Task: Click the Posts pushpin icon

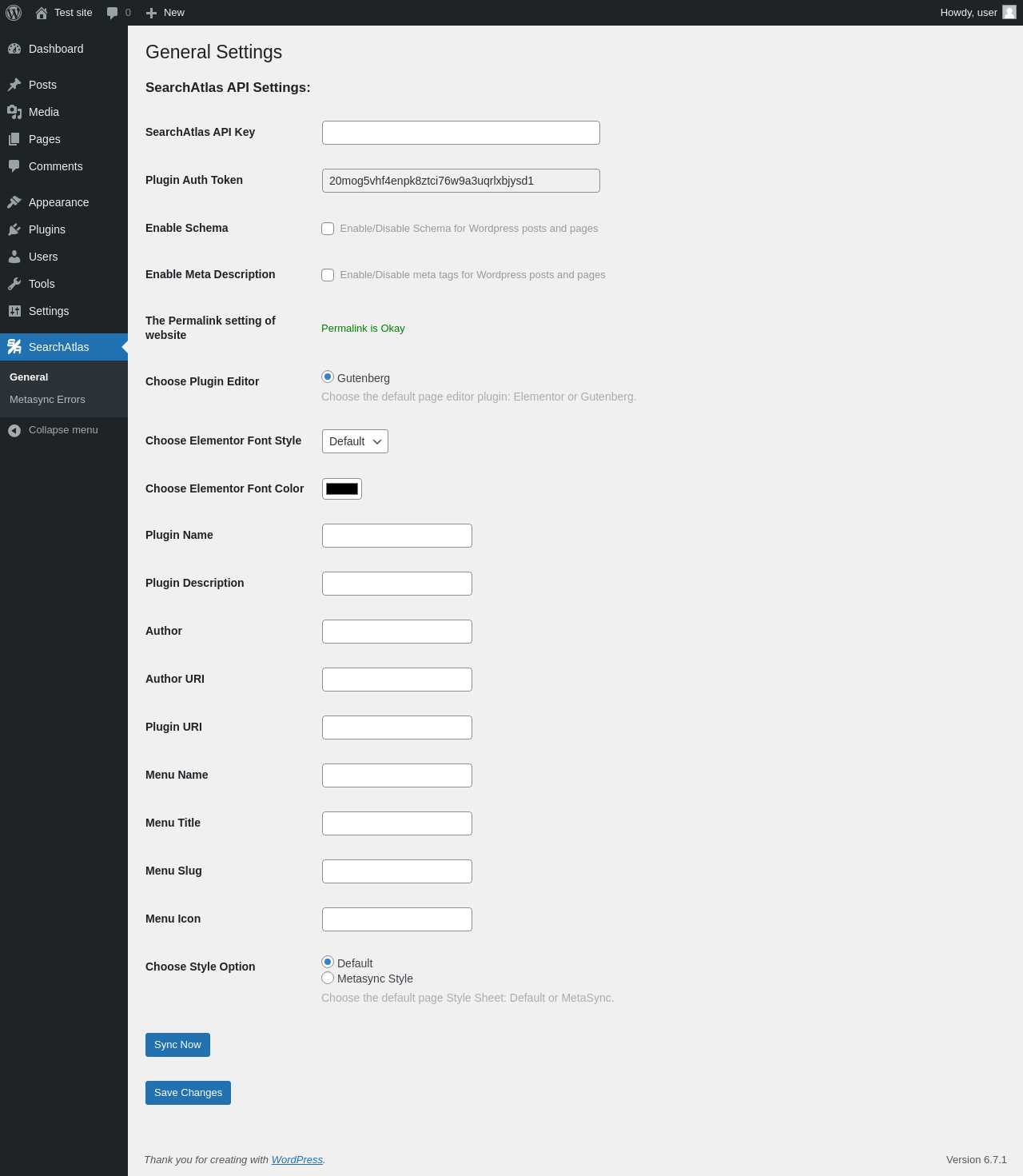Action: [14, 85]
